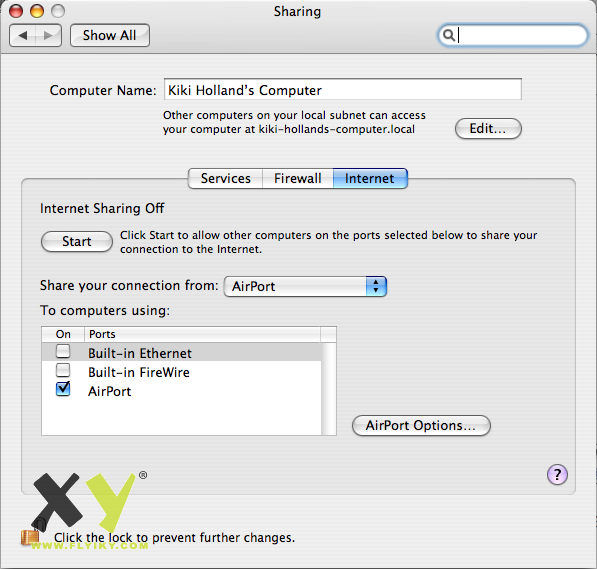Click the gray zoom window button
597x569 pixels.
coord(58,11)
